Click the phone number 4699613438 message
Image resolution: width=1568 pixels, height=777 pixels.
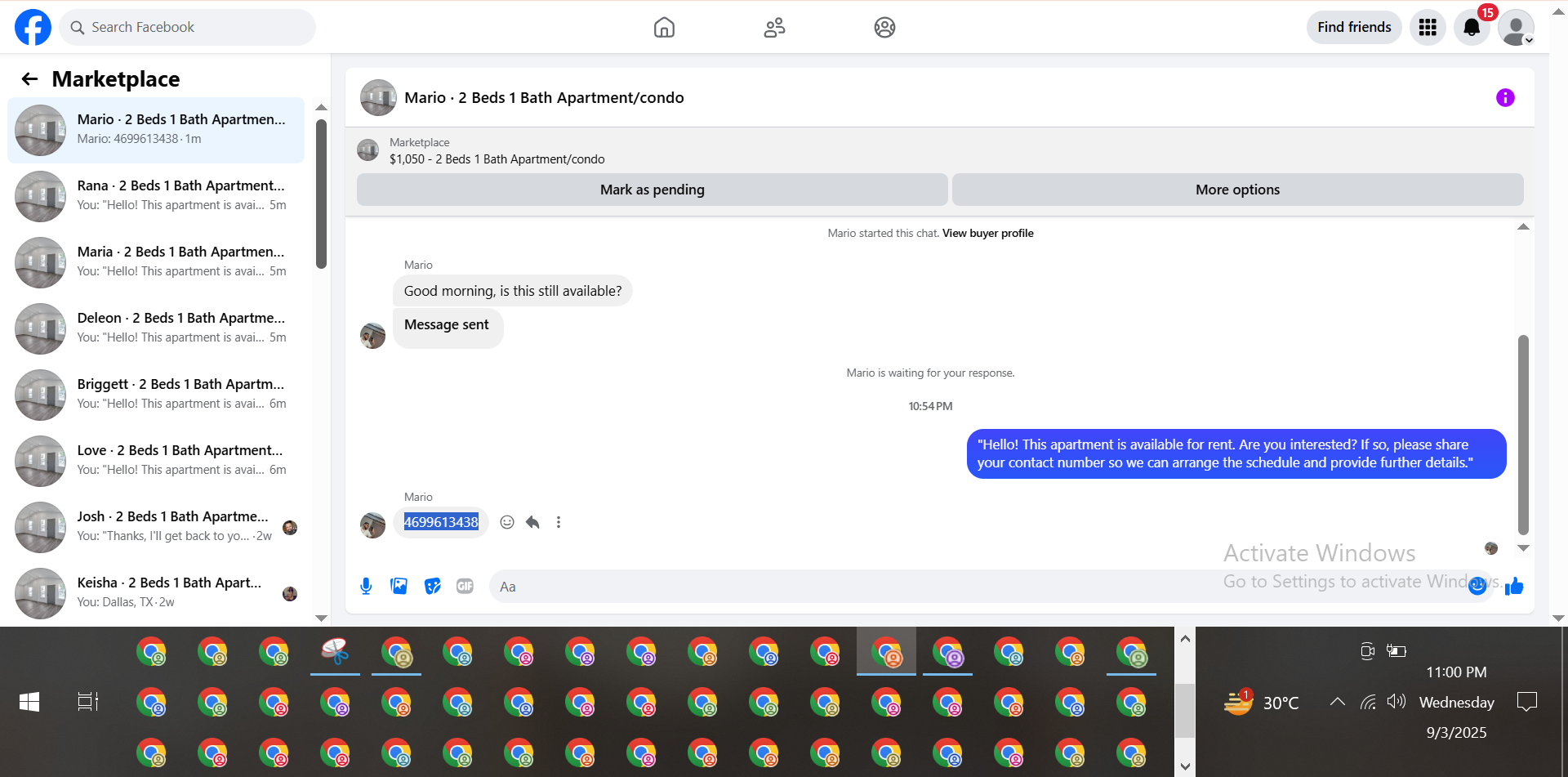click(441, 522)
